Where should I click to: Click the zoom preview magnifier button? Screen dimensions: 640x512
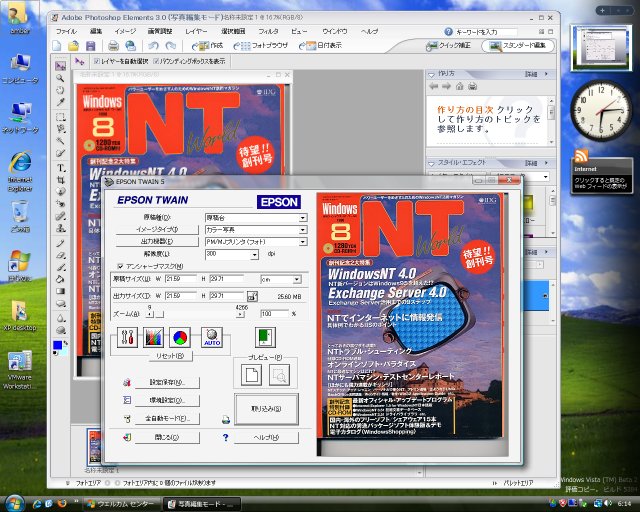(280, 375)
